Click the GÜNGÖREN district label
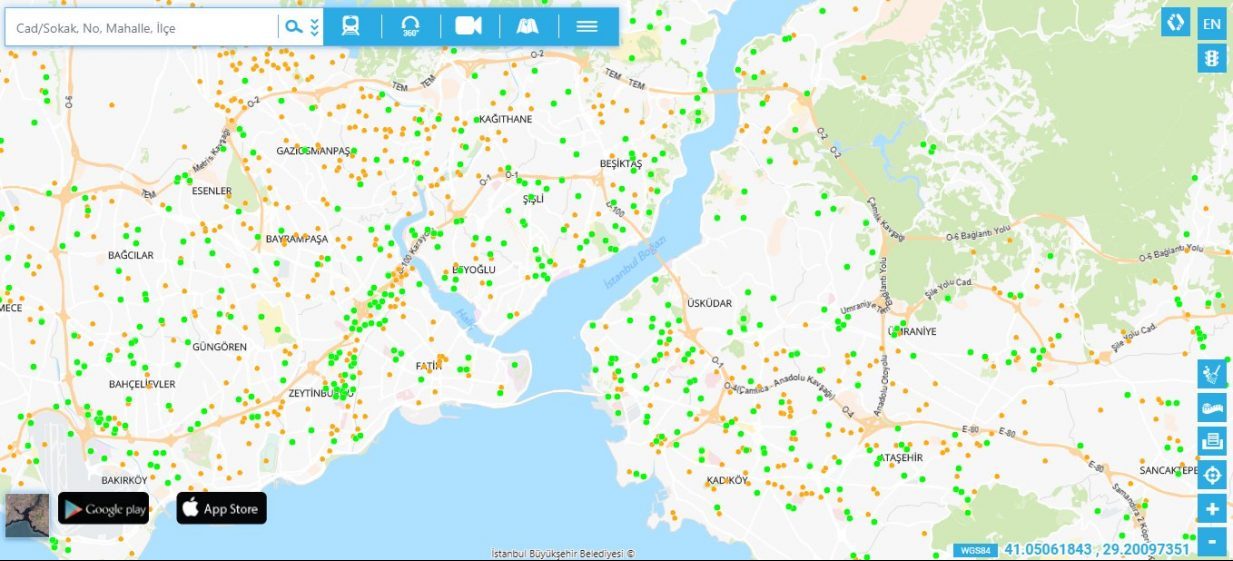Viewport: 1233px width, 561px height. 219,346
